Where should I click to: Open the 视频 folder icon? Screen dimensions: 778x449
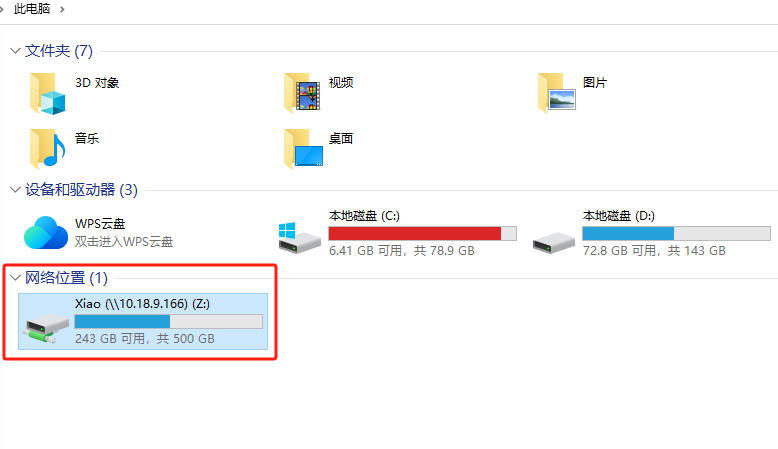tap(302, 93)
